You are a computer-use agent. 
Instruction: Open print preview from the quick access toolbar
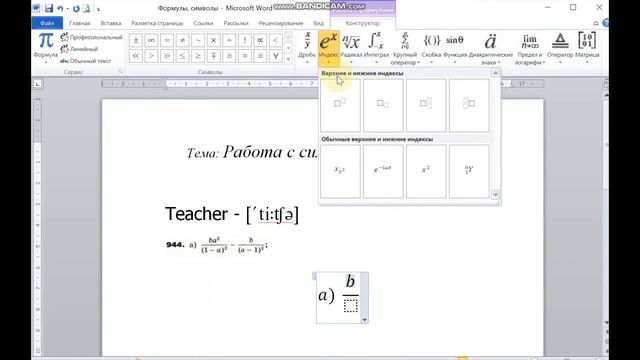[86, 8]
